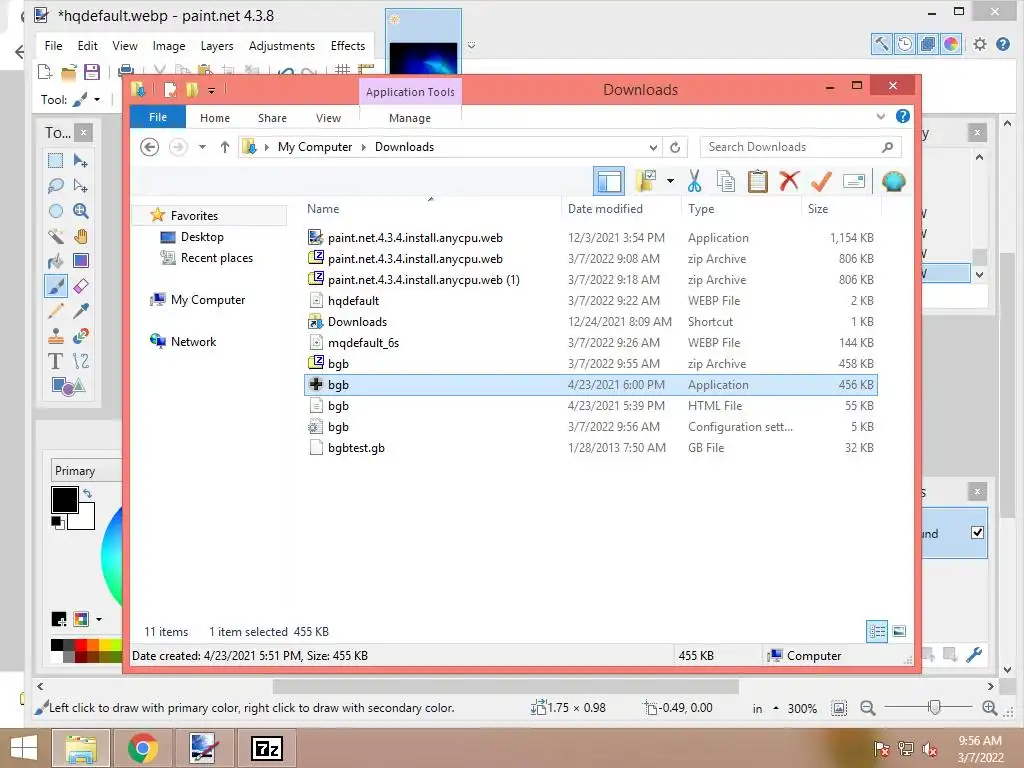Select the Color Picker eyedropper tool
Image resolution: width=1024 pixels, height=768 pixels.
point(81,311)
